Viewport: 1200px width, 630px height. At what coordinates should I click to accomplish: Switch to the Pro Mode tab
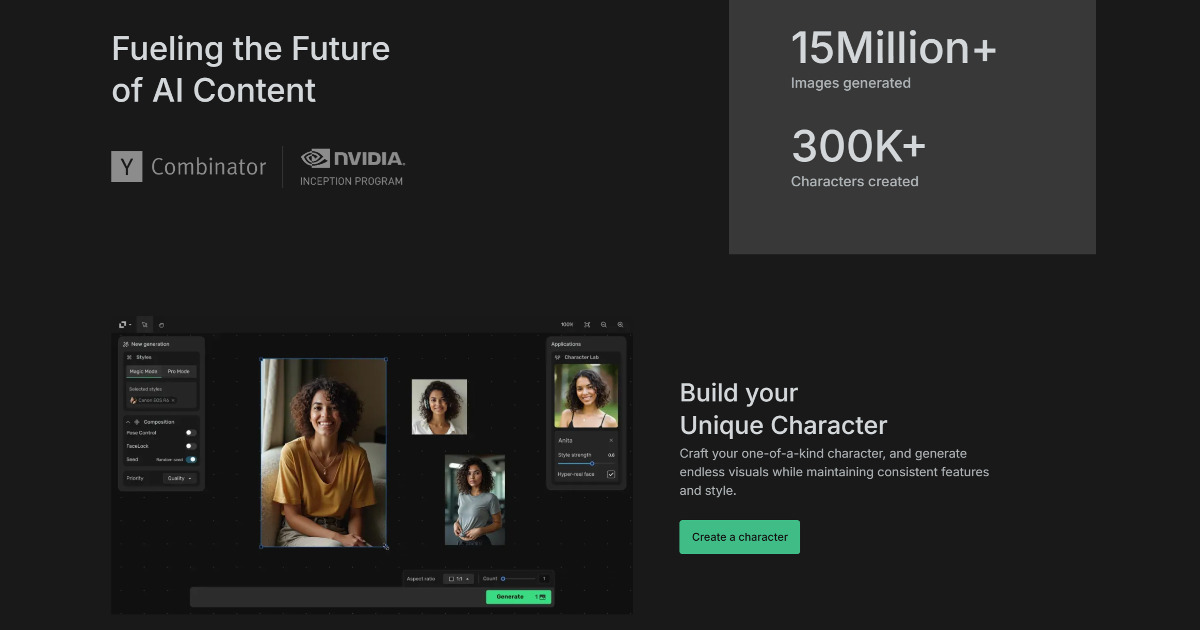(179, 371)
